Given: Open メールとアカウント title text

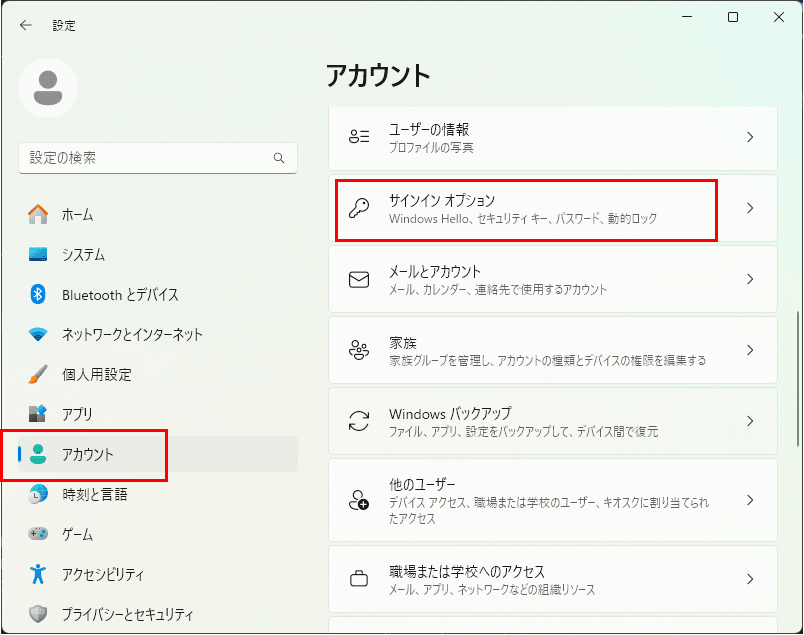Looking at the screenshot, I should pos(435,271).
